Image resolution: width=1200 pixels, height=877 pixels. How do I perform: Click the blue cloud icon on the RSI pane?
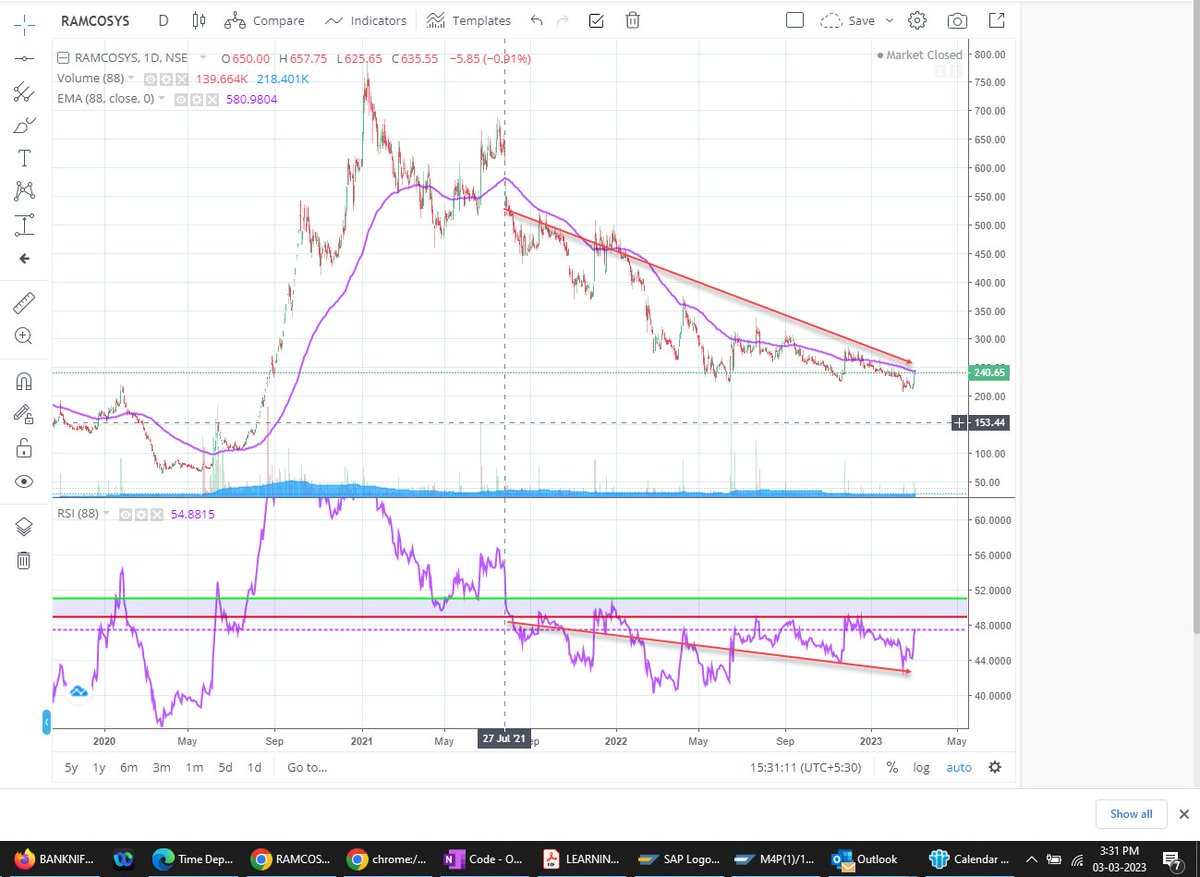(x=78, y=690)
